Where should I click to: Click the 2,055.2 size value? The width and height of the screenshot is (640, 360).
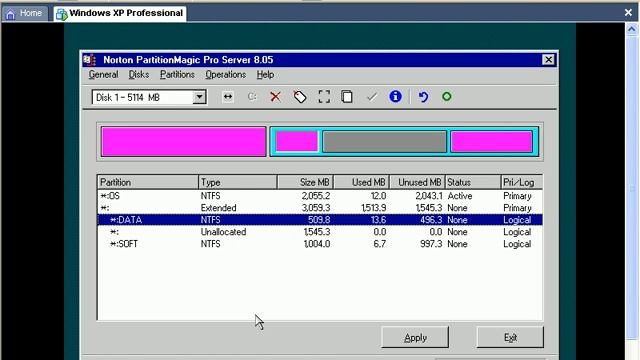tap(316, 196)
